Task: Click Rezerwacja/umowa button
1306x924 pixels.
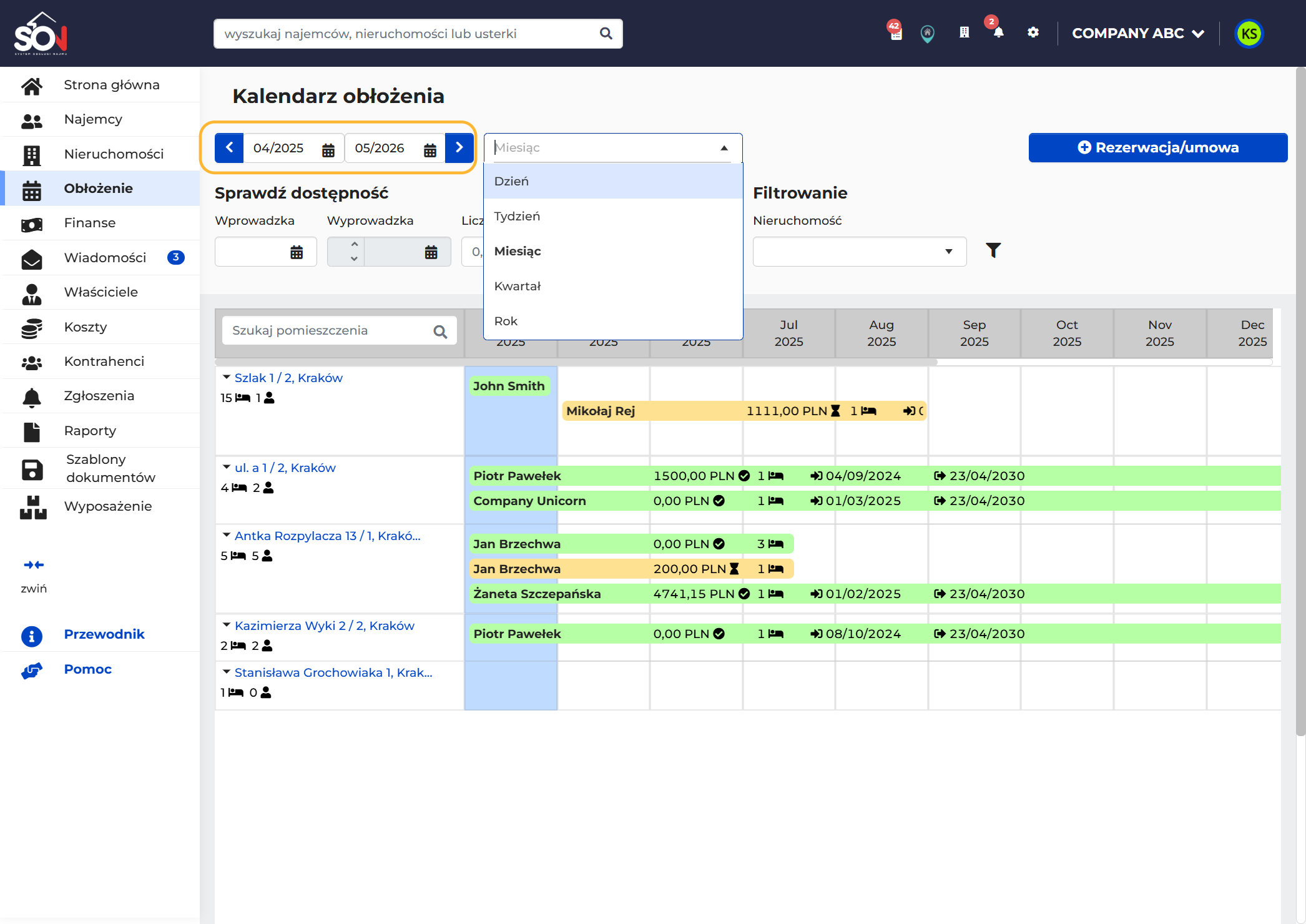Action: coord(1158,148)
